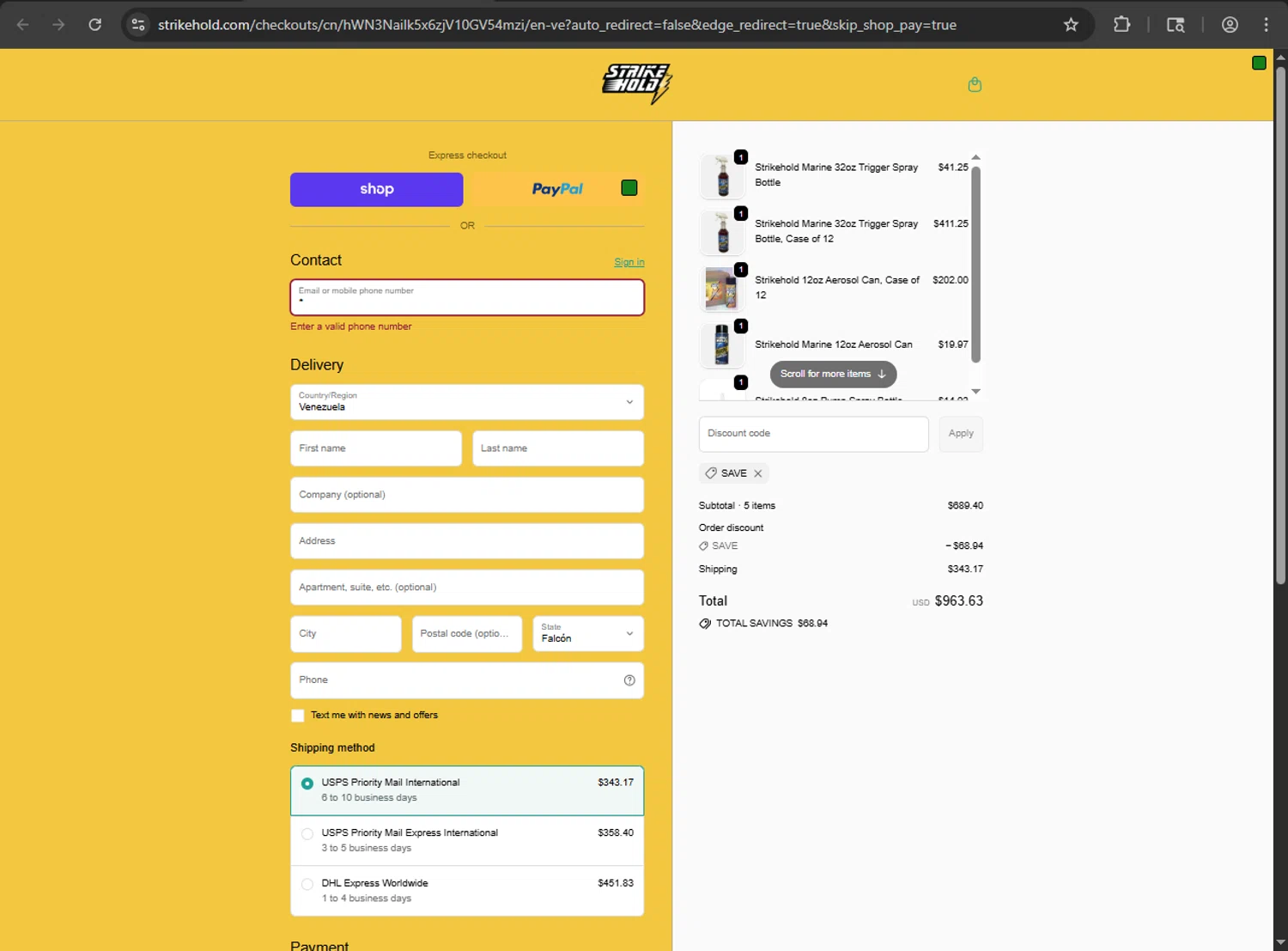Image resolution: width=1288 pixels, height=951 pixels.
Task: Bookmark this page with the star icon
Action: coord(1071,25)
